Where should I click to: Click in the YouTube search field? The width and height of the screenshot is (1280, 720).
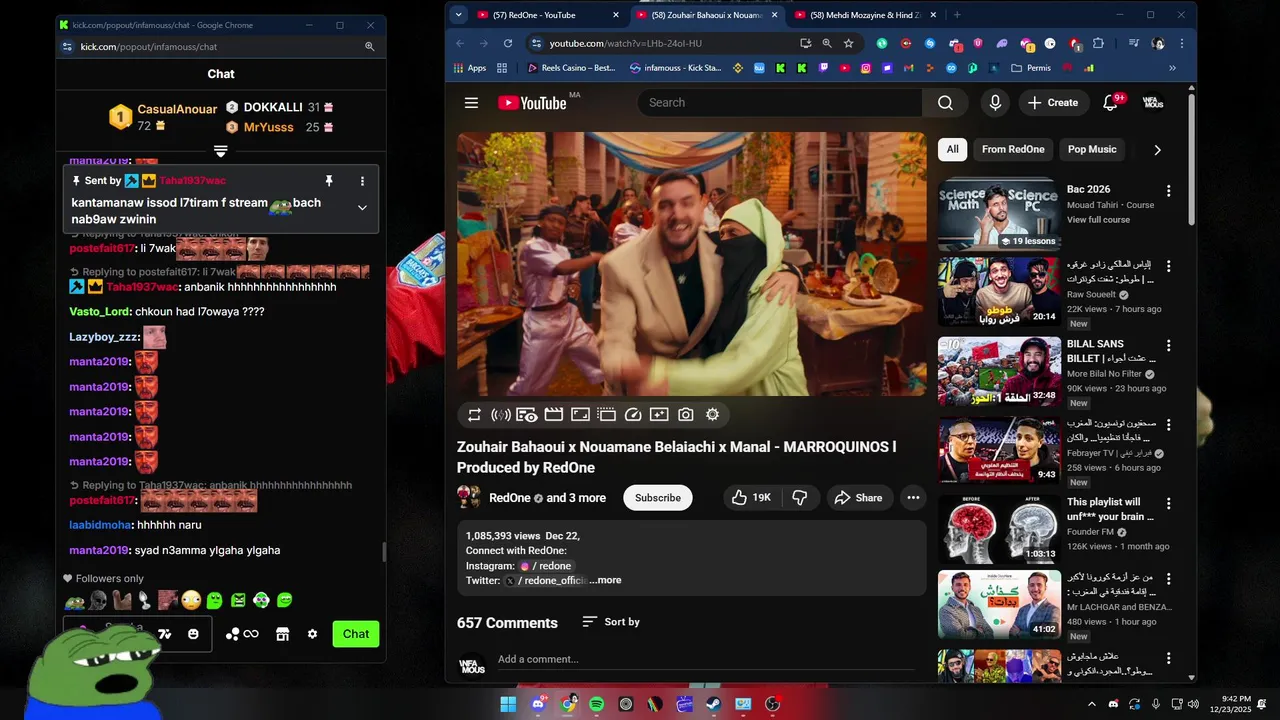click(x=780, y=103)
